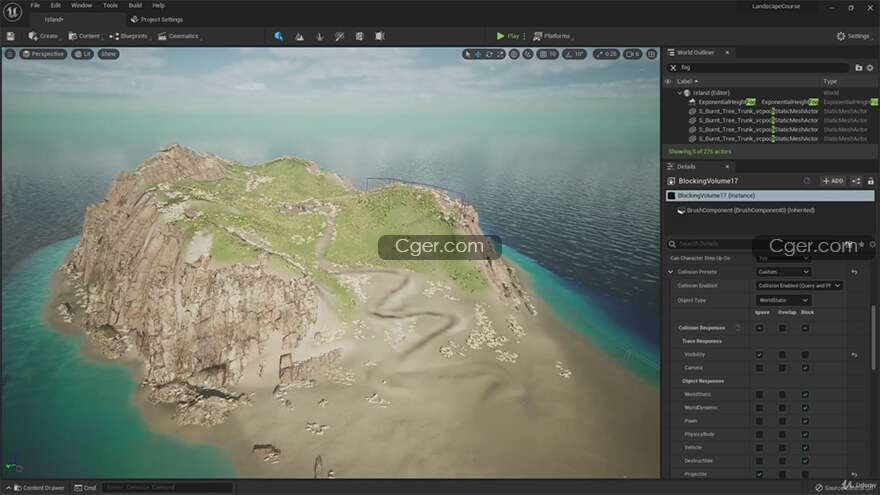
Task: Check Block for WorldStatic object response
Action: [x=805, y=395]
